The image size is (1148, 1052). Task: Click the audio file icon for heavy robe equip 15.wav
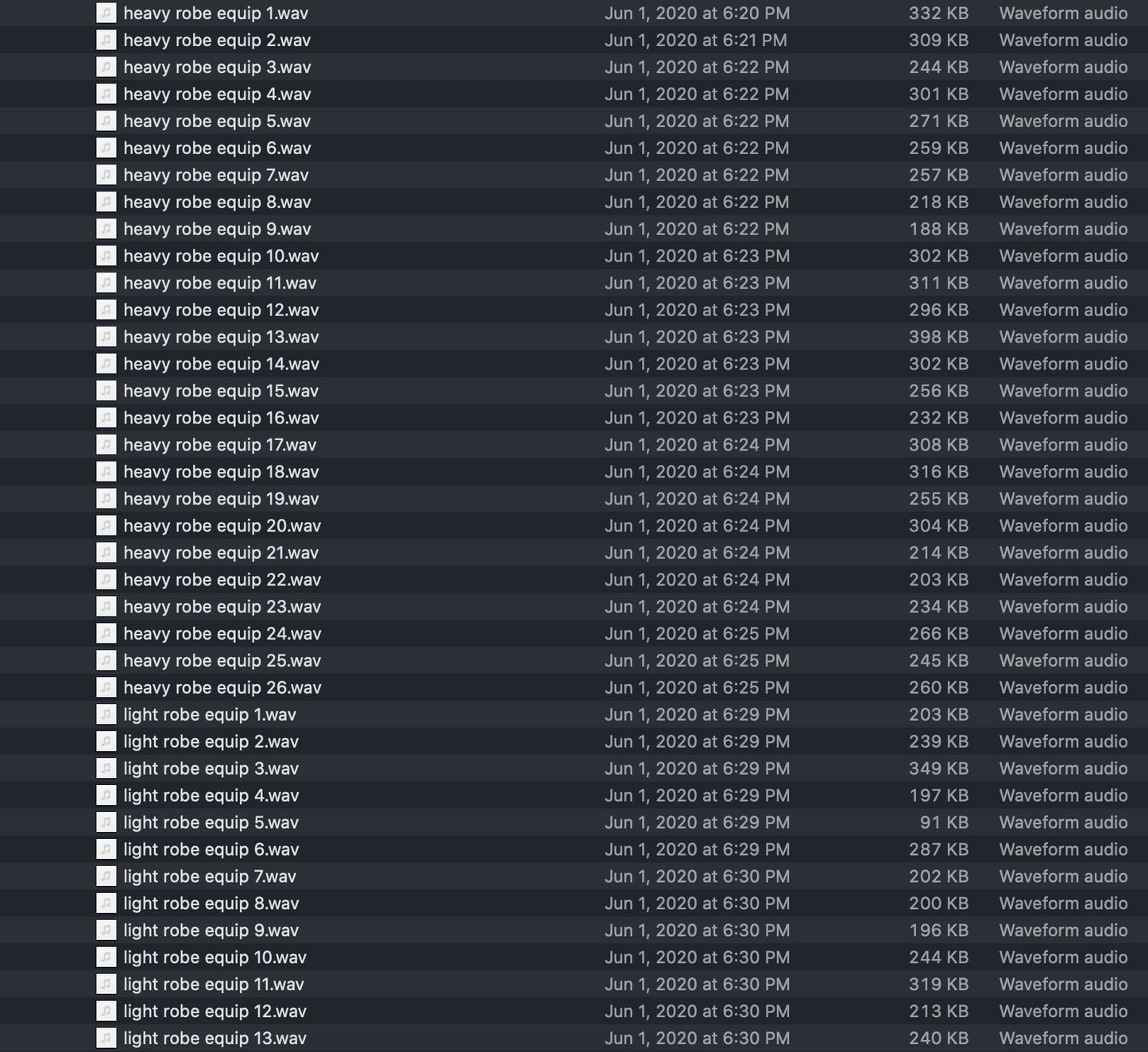click(106, 391)
